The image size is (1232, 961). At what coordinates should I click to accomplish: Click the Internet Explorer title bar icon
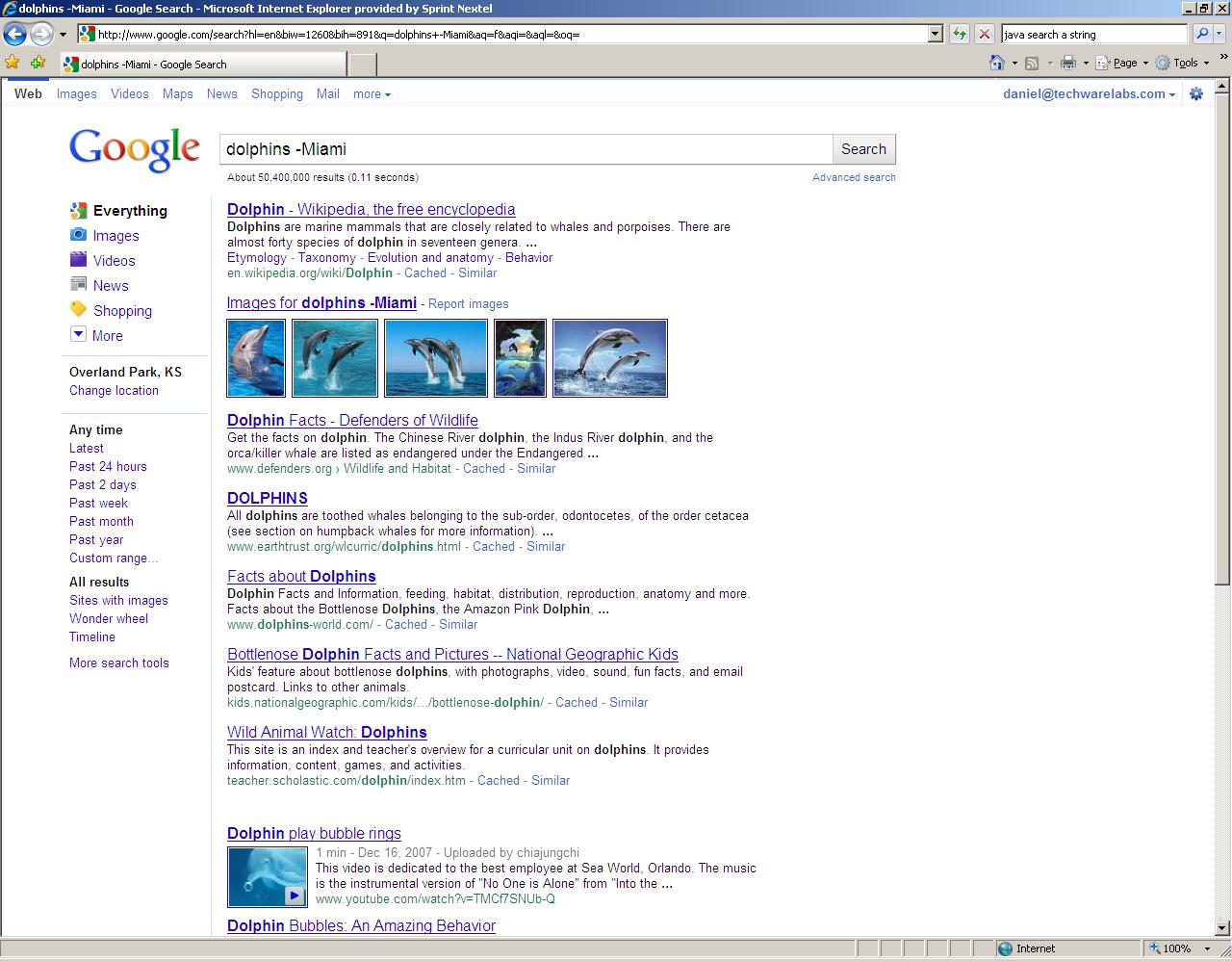pyautogui.click(x=10, y=9)
